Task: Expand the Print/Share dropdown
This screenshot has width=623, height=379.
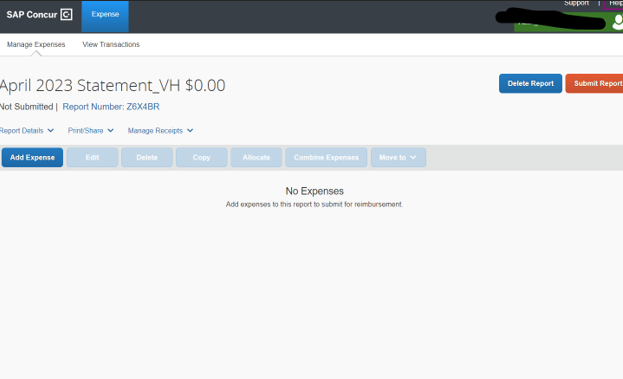Action: pos(91,131)
